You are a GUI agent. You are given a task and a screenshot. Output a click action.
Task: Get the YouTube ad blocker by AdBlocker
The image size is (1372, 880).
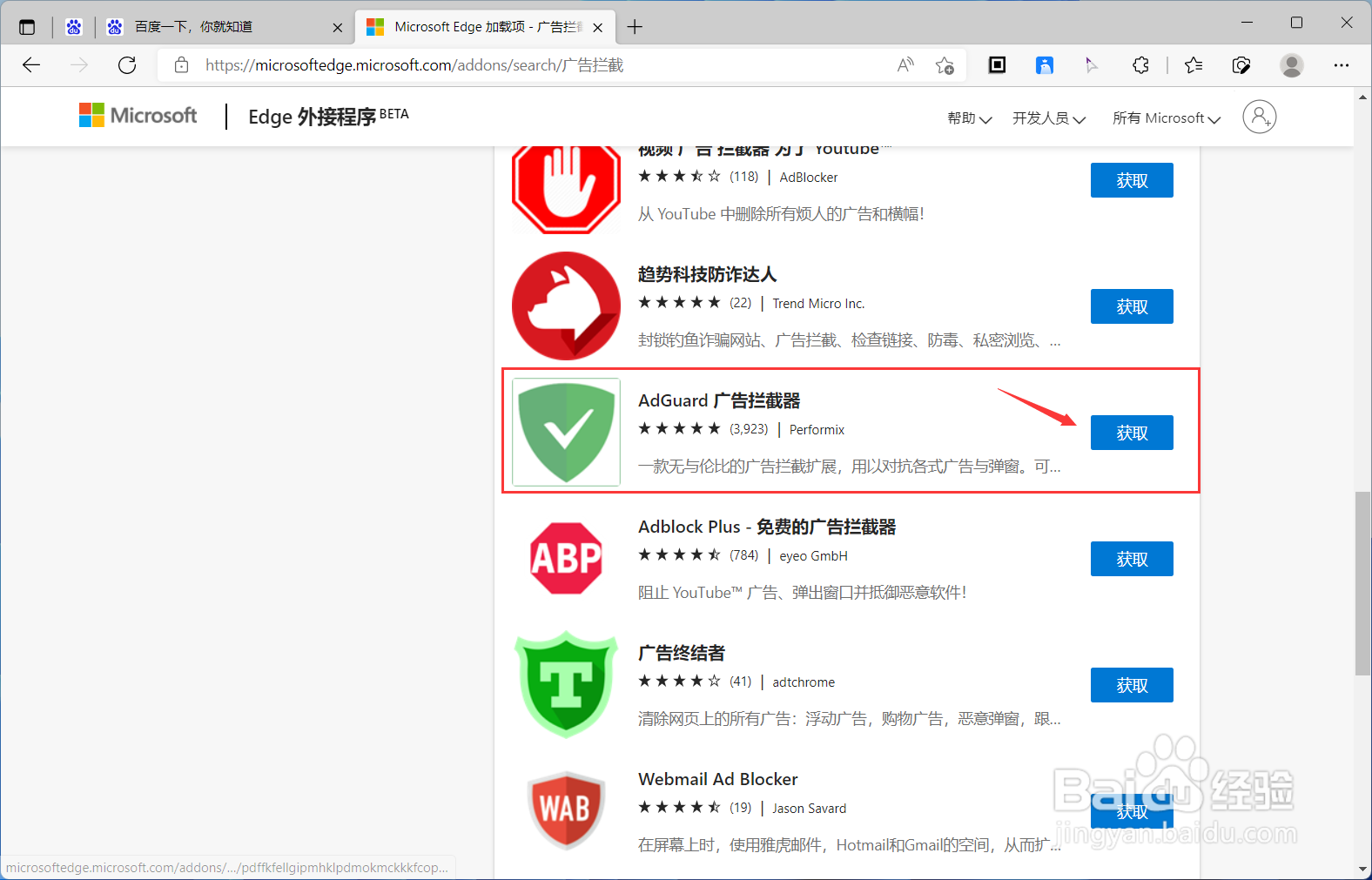1132,180
